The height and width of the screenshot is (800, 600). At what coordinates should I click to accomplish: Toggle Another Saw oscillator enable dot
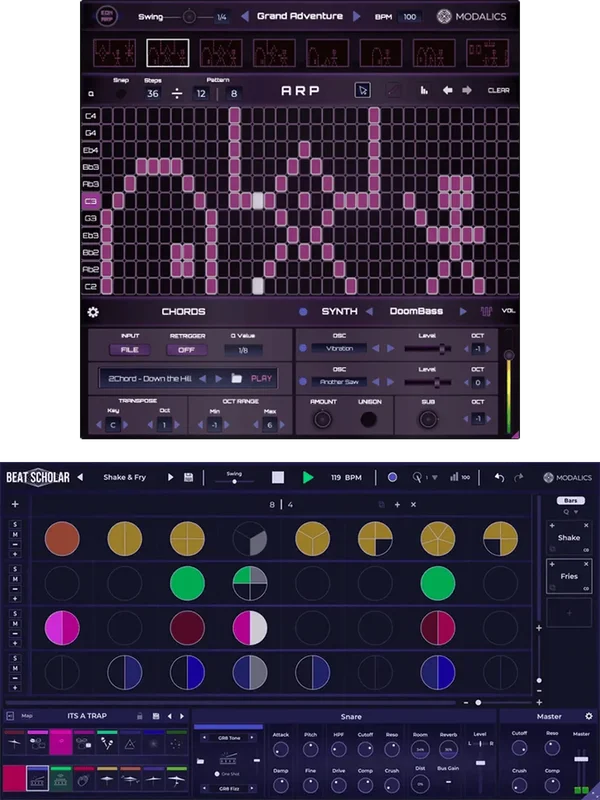pos(303,382)
